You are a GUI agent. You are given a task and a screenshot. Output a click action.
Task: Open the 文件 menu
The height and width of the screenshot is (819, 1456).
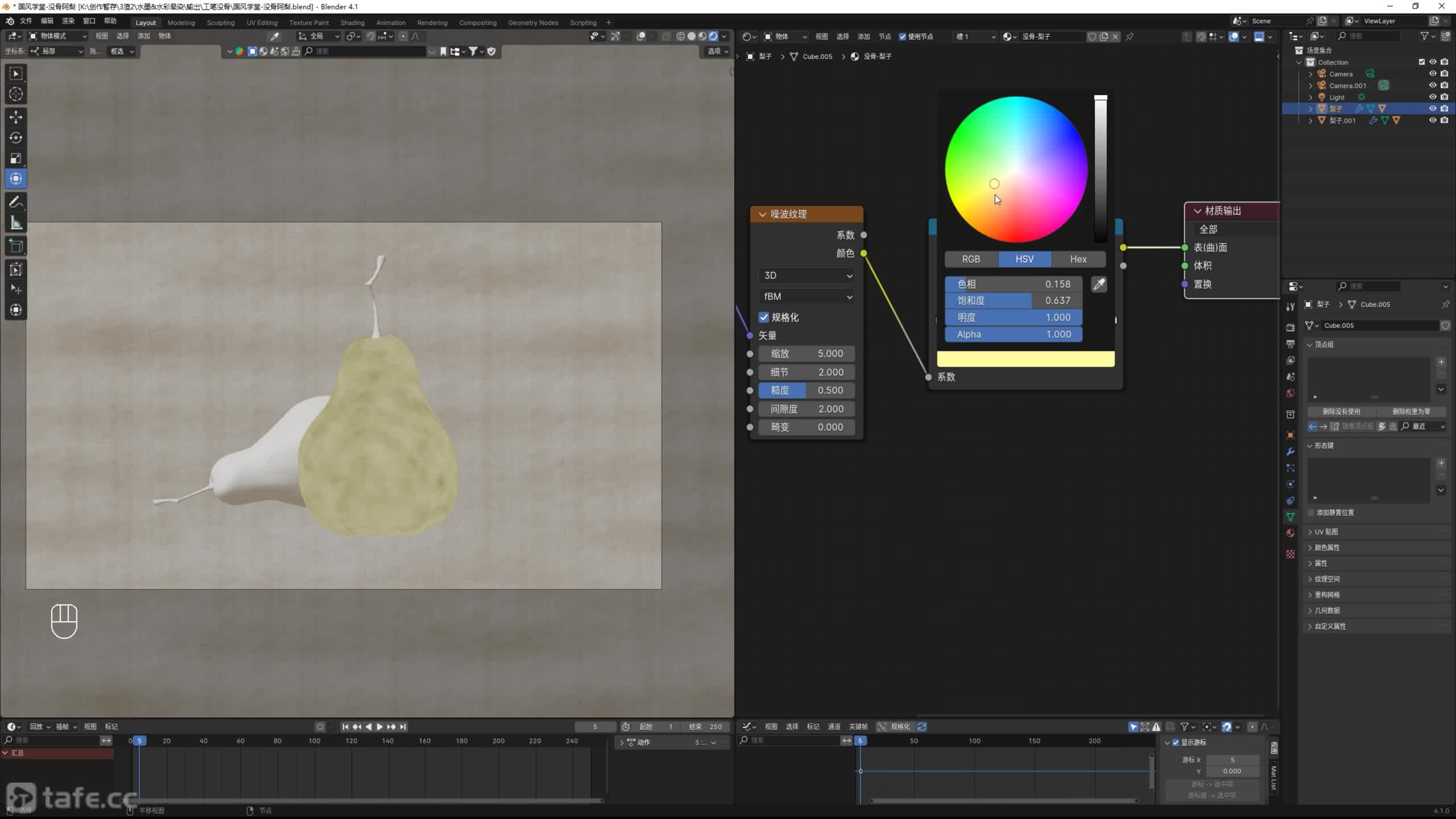[x=26, y=21]
